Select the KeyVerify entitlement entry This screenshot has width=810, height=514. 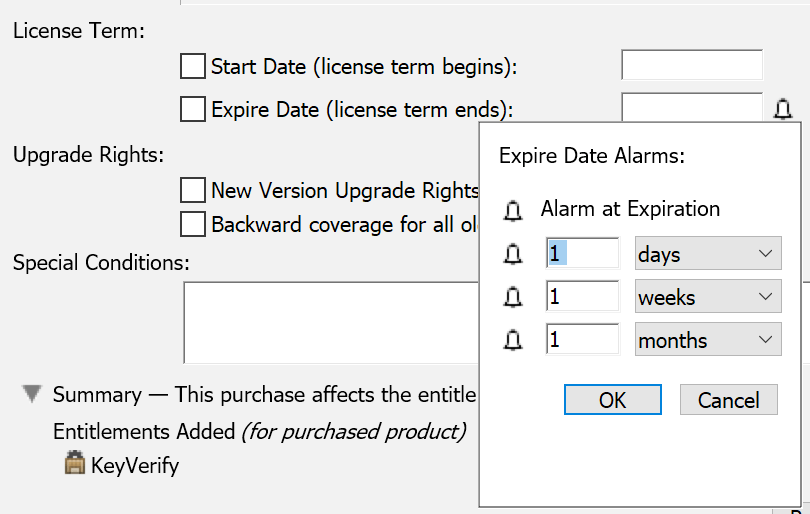point(135,465)
